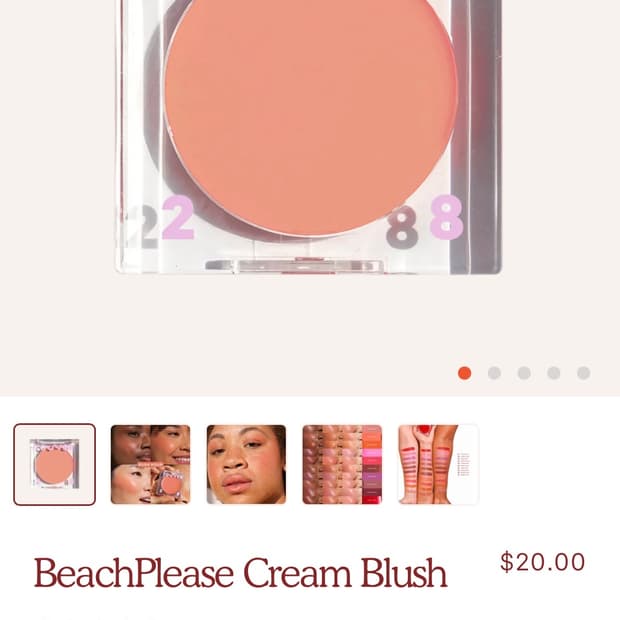The height and width of the screenshot is (620, 620).
Task: Open the shade grid swatches thumbnail
Action: click(x=342, y=464)
